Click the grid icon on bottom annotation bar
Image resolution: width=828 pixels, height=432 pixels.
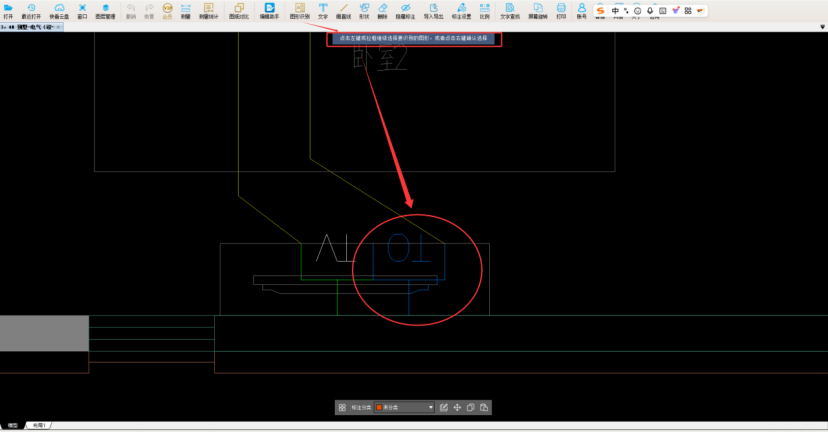pyautogui.click(x=342, y=408)
